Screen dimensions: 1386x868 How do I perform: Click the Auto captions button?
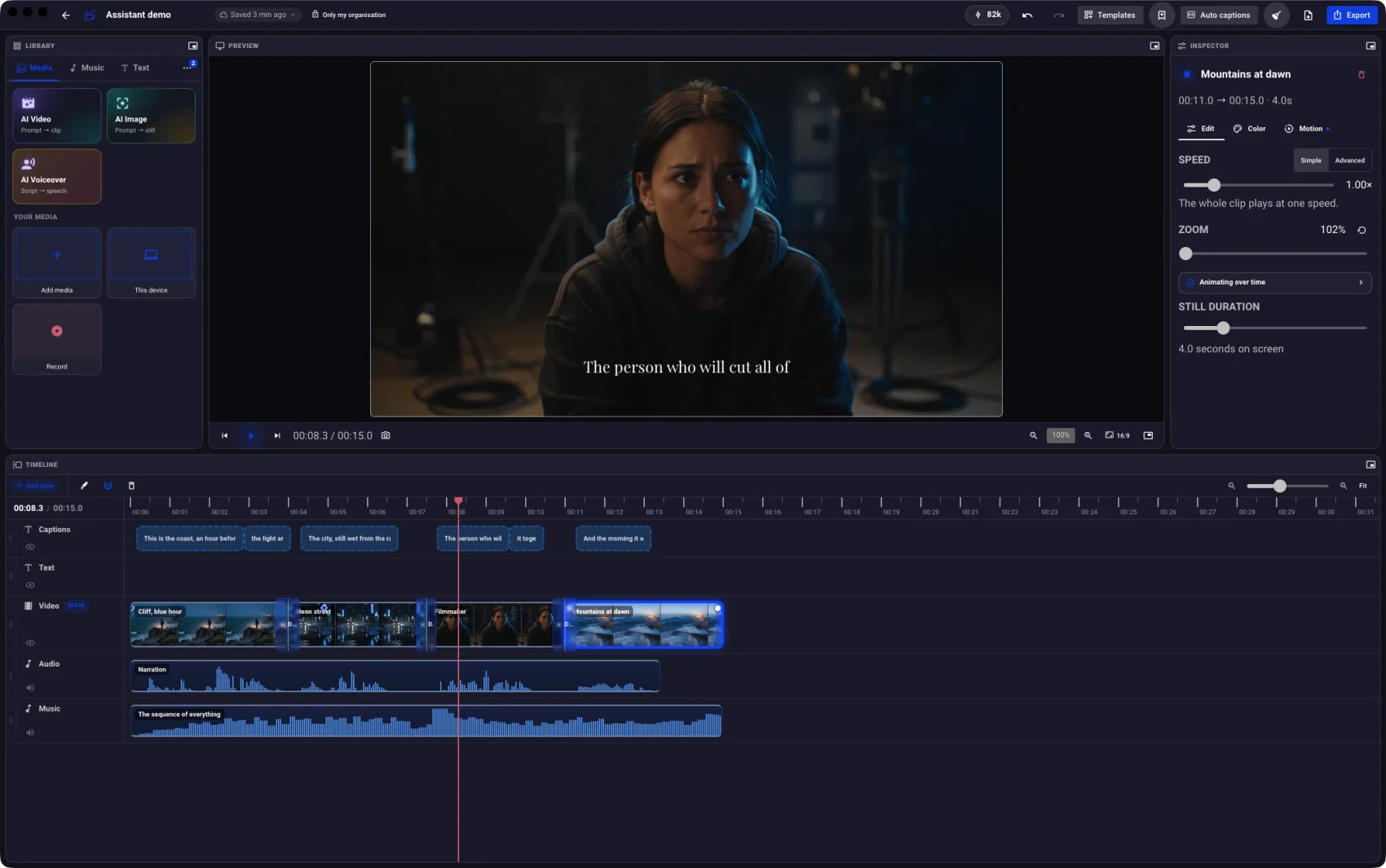click(1218, 15)
